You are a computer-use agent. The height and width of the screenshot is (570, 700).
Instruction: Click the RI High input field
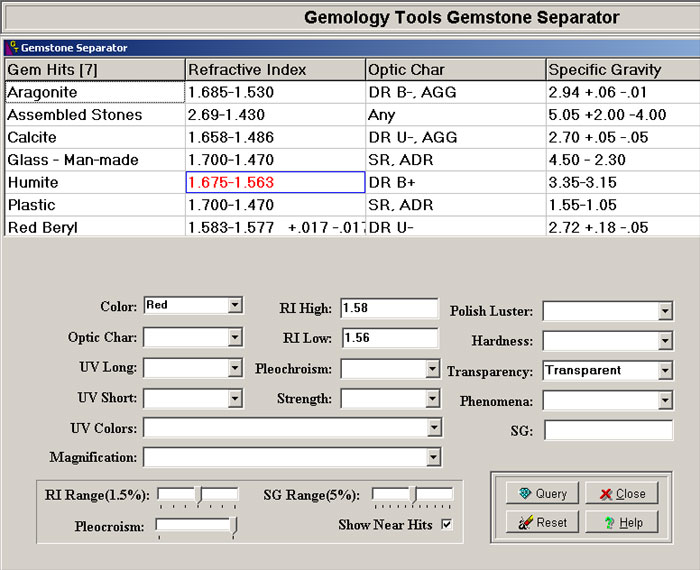(x=389, y=308)
